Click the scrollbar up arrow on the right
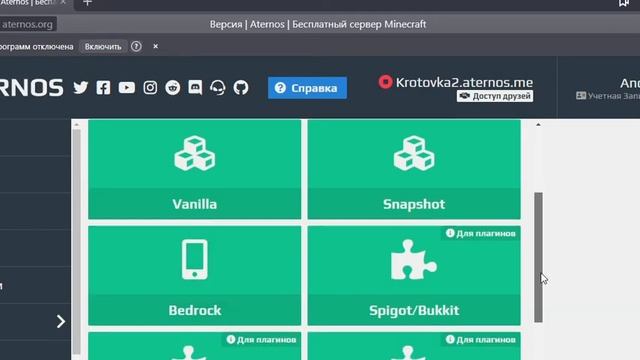This screenshot has width=640, height=360. 538,124
